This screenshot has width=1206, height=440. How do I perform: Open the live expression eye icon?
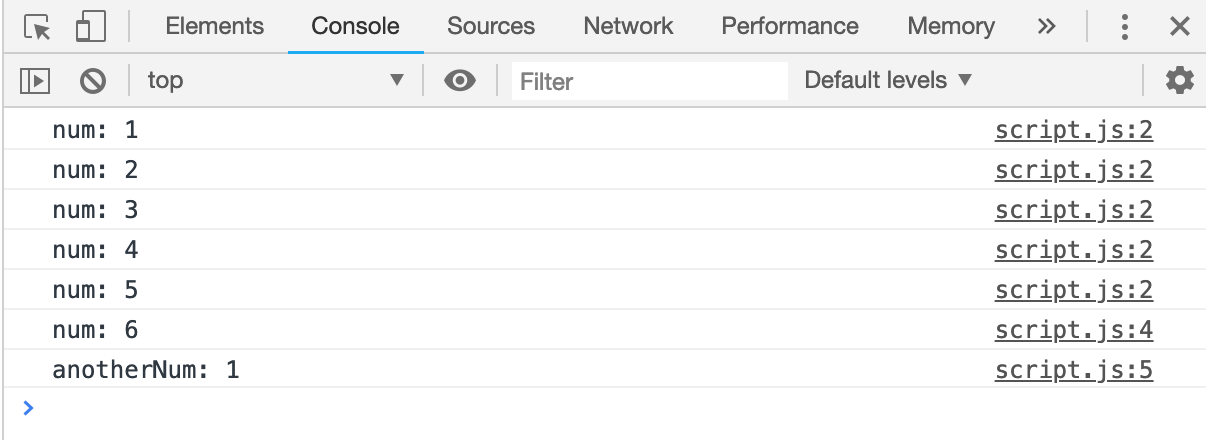coord(459,80)
